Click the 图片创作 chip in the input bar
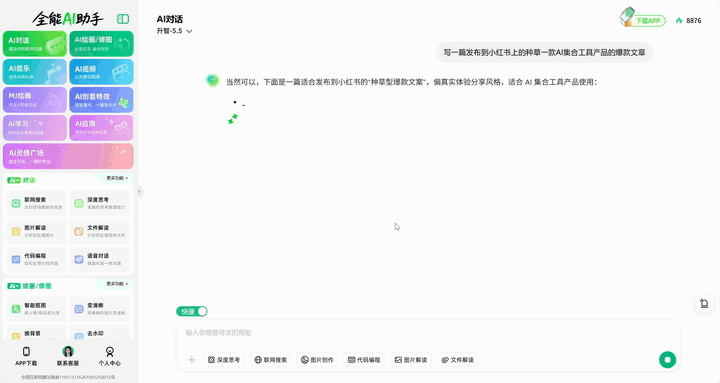The image size is (720, 383). pos(317,360)
